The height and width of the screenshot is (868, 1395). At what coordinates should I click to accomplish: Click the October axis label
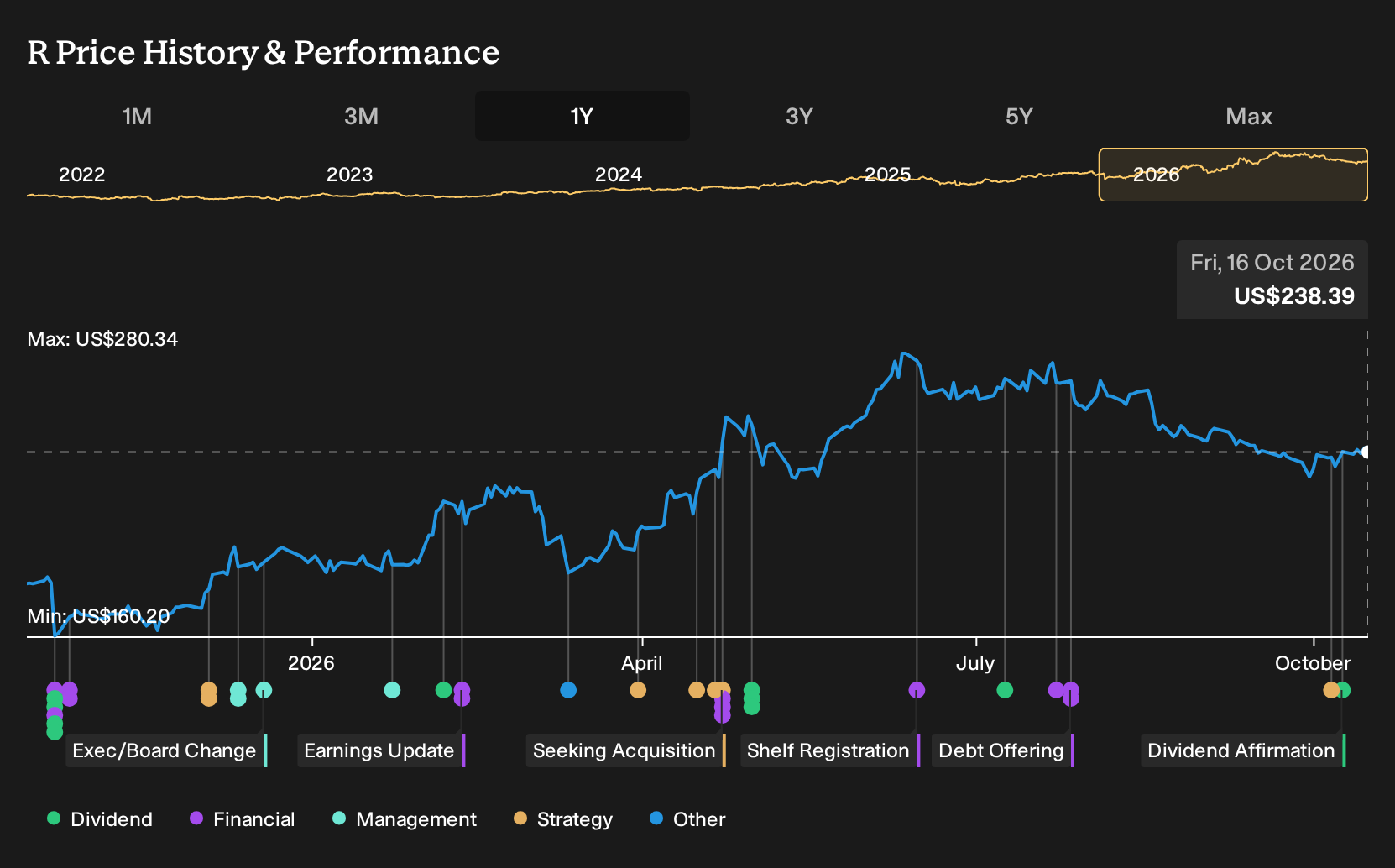(1313, 663)
